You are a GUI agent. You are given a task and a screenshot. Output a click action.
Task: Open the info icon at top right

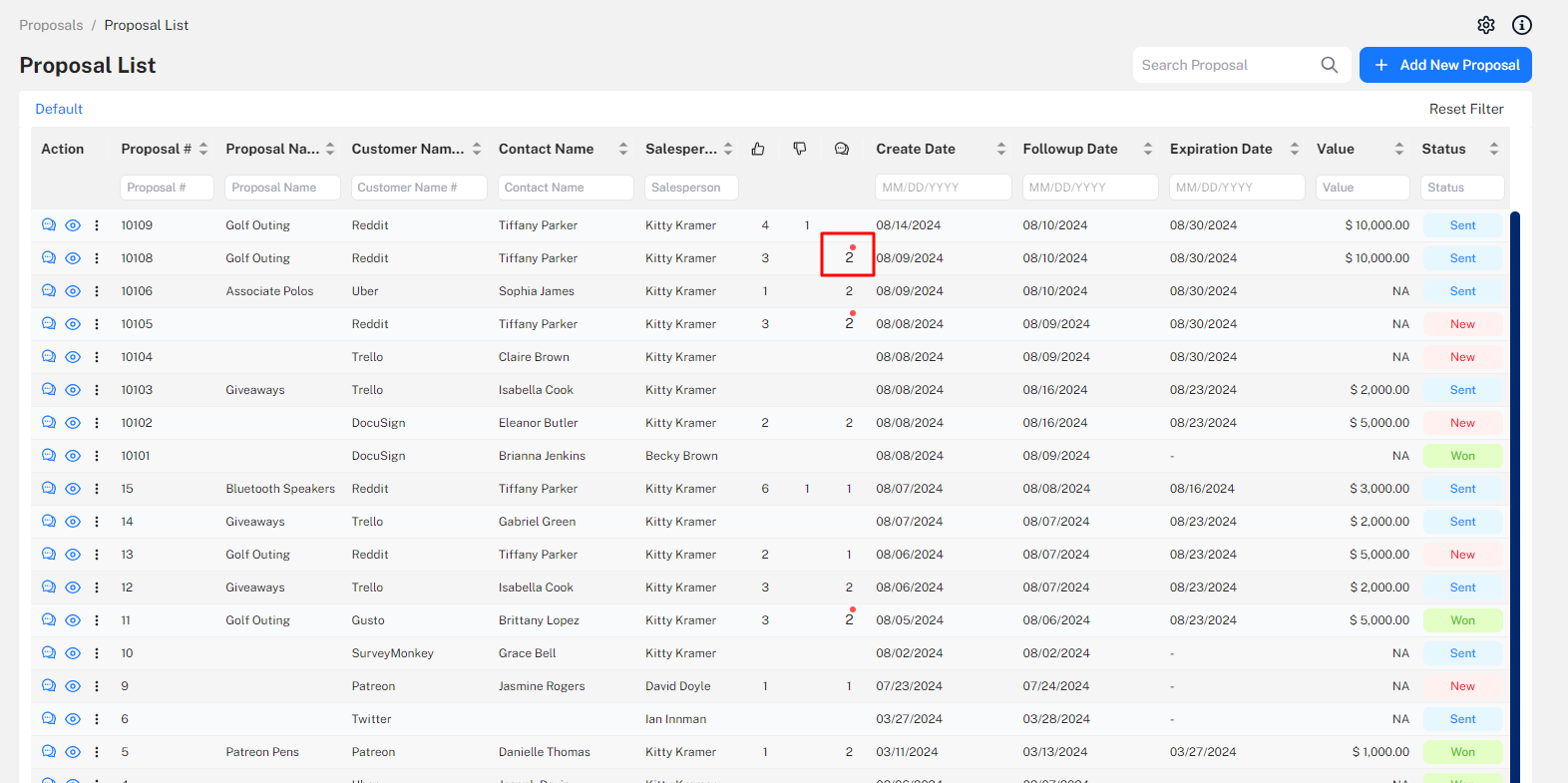pyautogui.click(x=1522, y=25)
